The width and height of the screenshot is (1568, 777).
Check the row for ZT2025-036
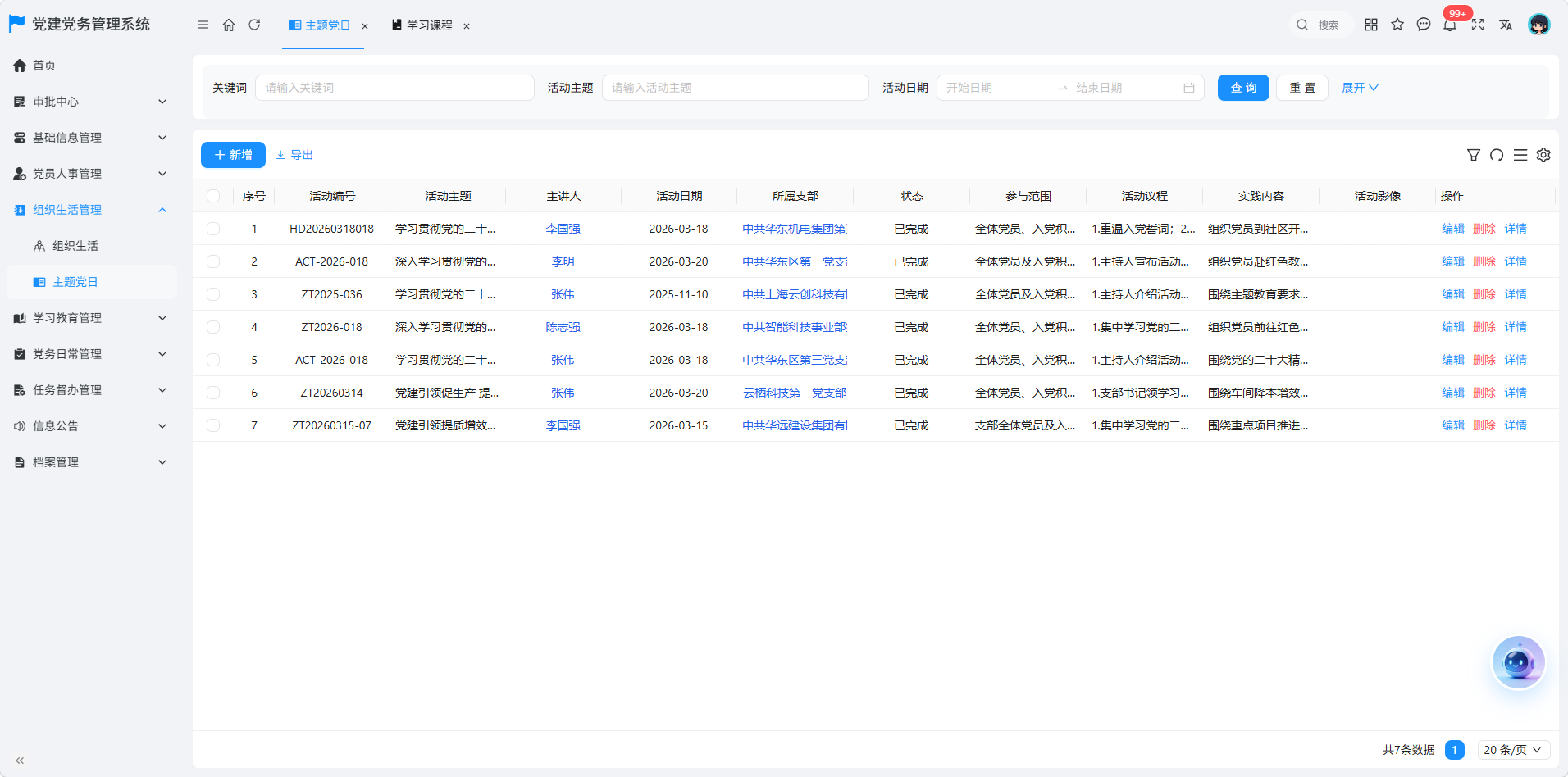(x=213, y=294)
